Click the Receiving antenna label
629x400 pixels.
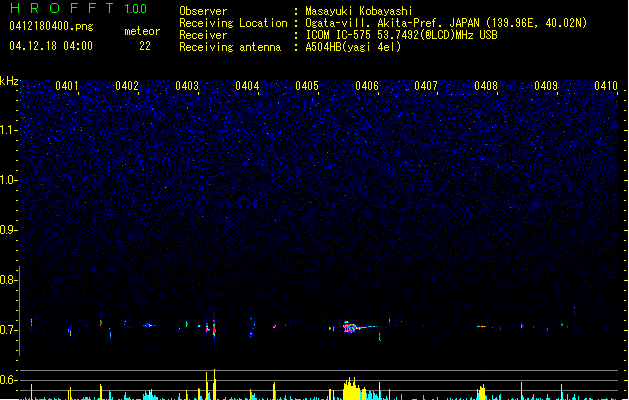click(x=230, y=47)
